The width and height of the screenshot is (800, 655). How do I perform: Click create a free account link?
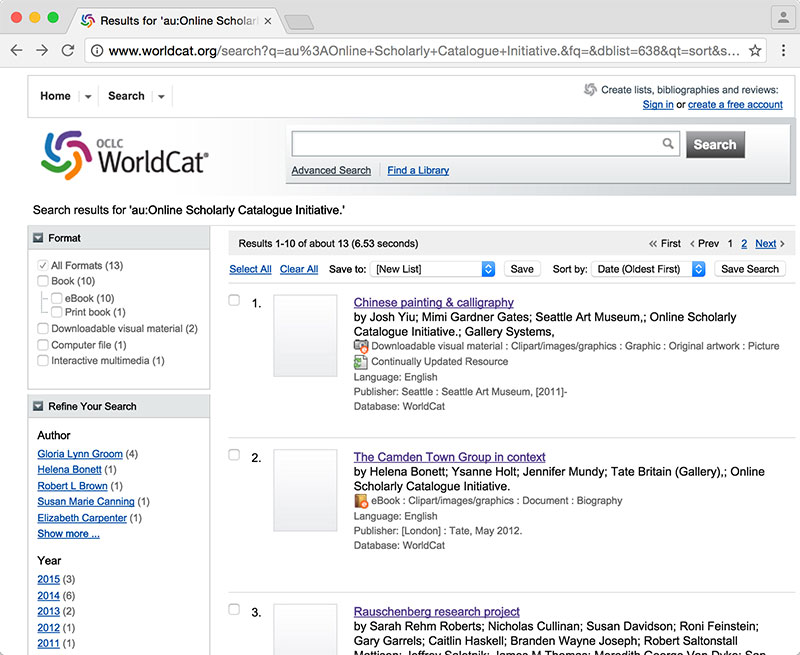pos(735,105)
